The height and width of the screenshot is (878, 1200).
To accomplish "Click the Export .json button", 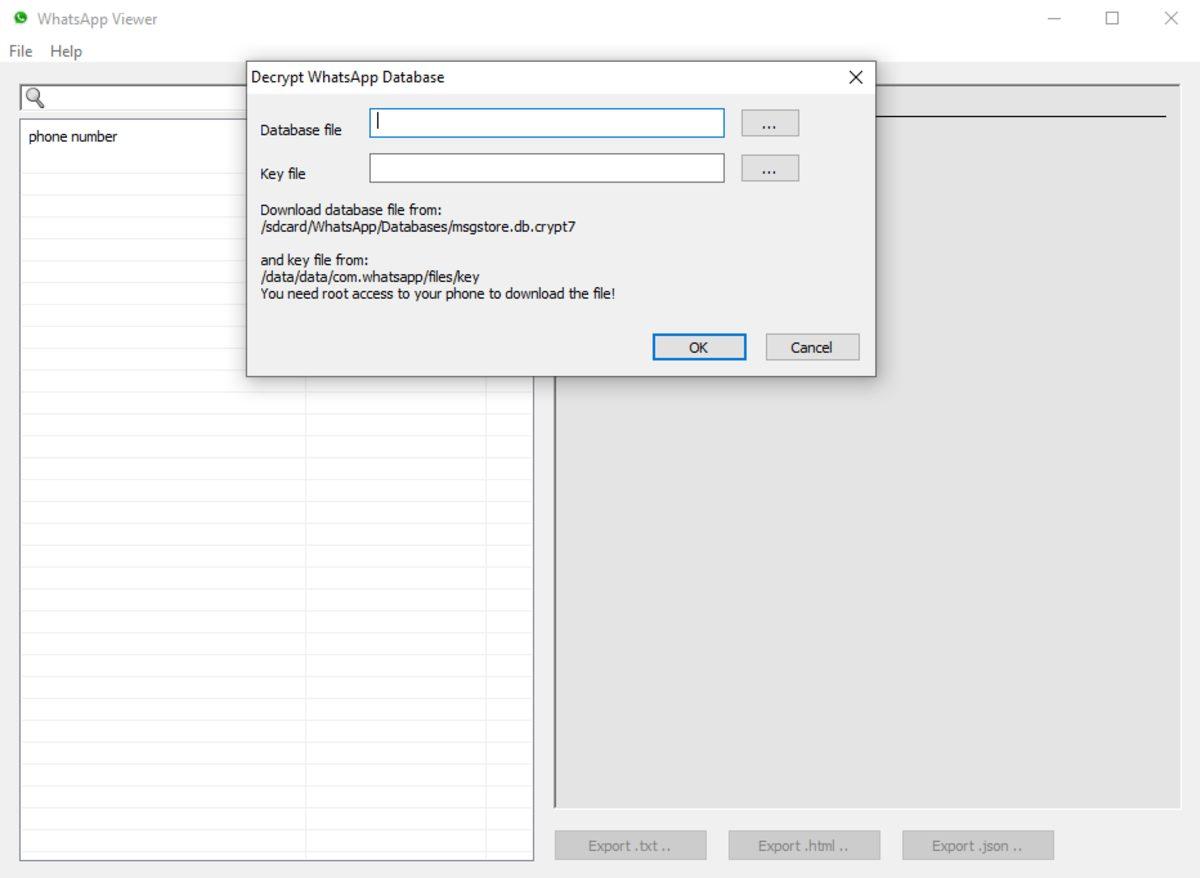I will click(x=977, y=846).
